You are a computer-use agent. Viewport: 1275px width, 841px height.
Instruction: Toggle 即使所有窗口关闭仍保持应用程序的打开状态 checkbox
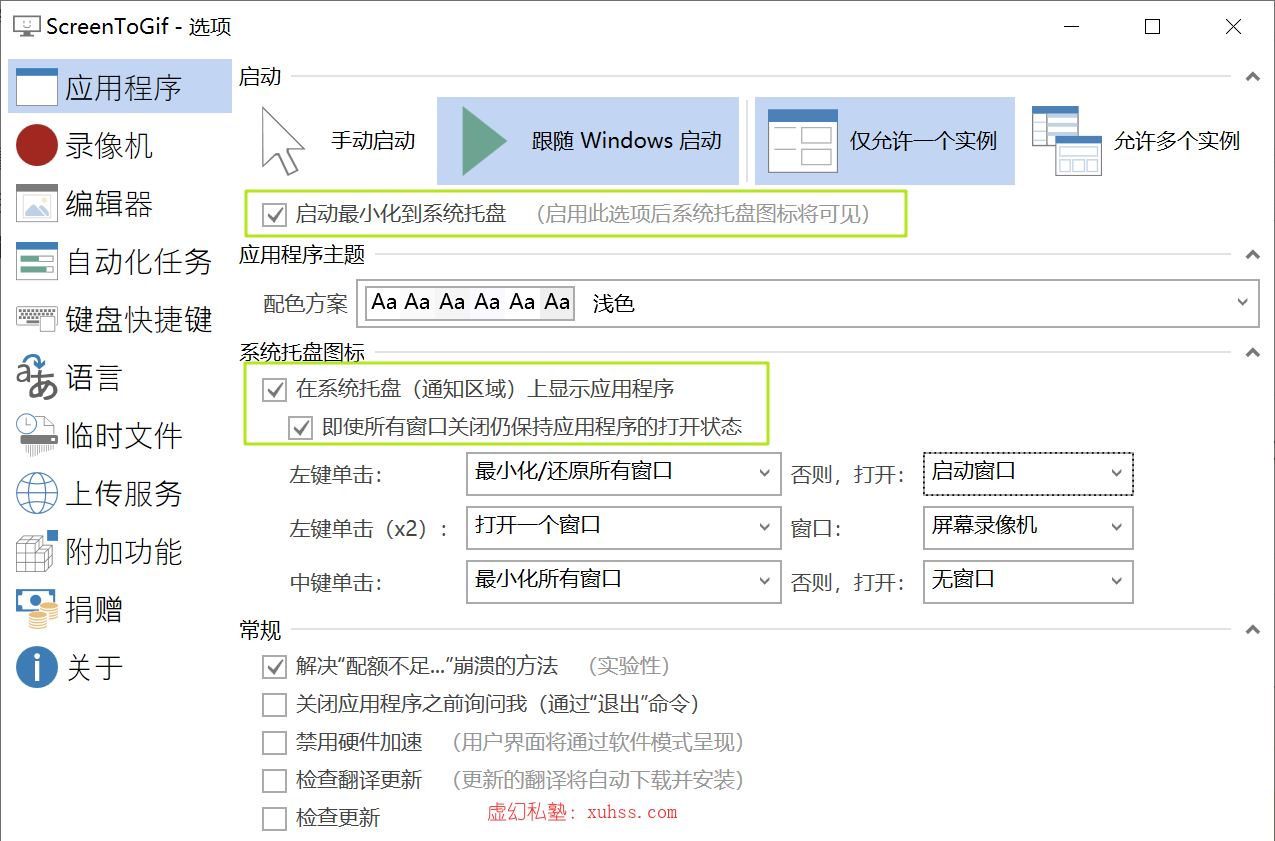[x=300, y=428]
